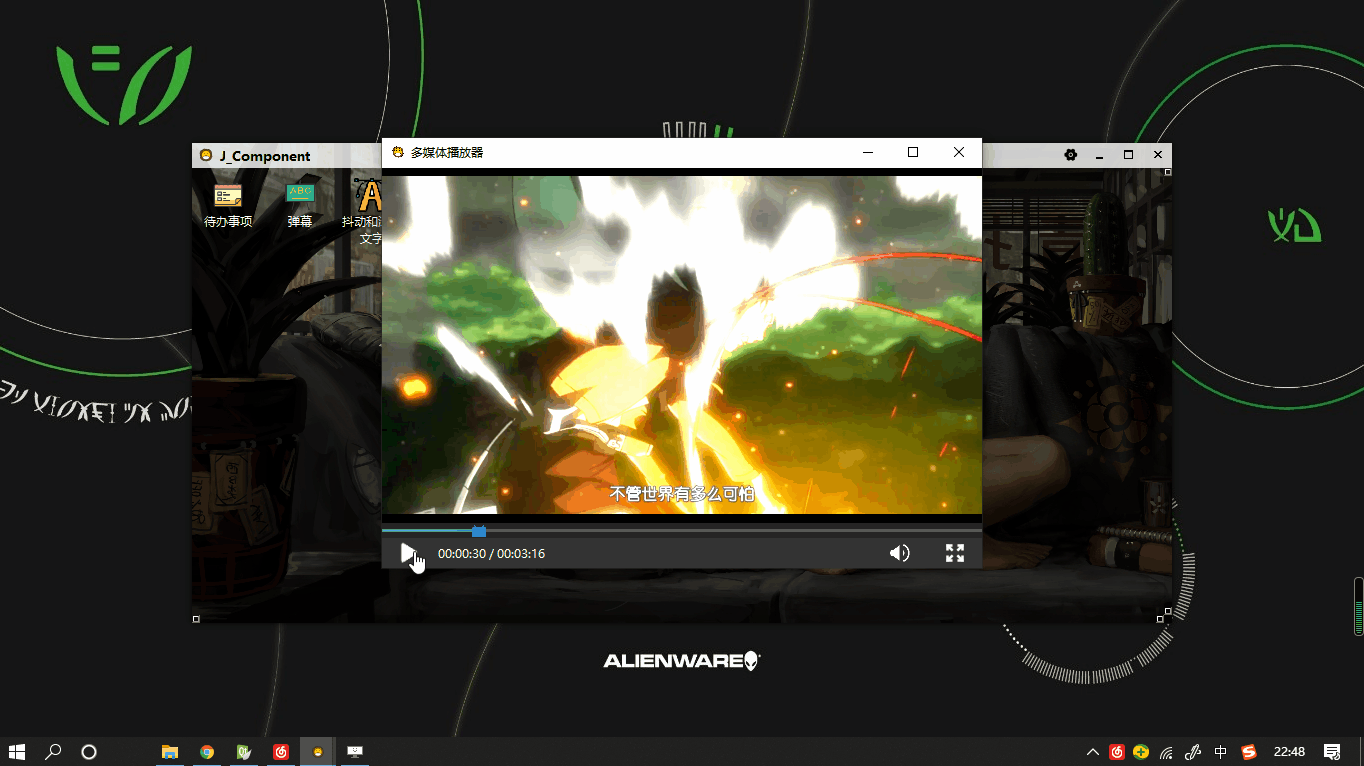Click the J_Component window title text
1364x766 pixels.
[x=265, y=156]
